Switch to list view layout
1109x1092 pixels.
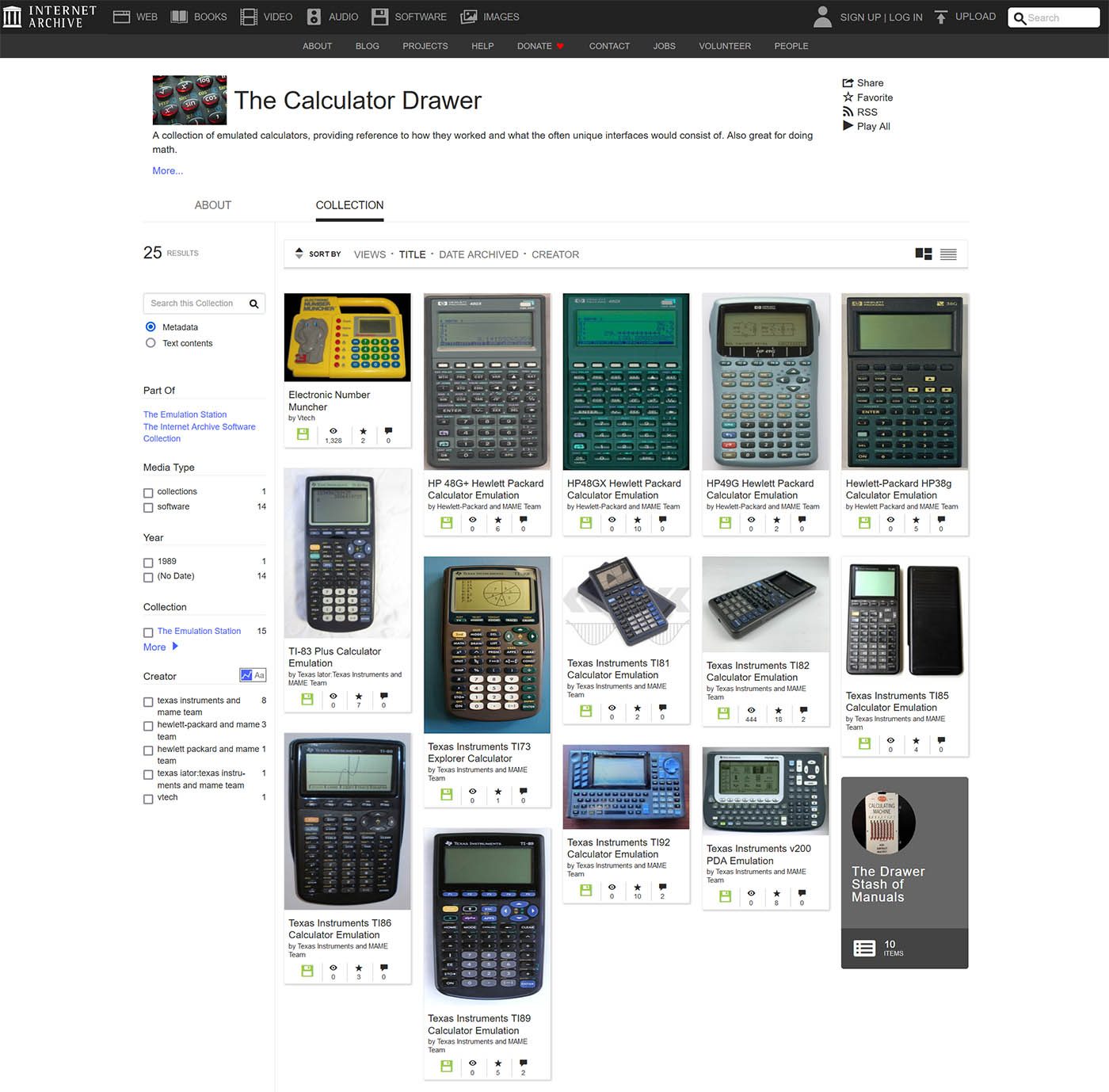[x=948, y=254]
